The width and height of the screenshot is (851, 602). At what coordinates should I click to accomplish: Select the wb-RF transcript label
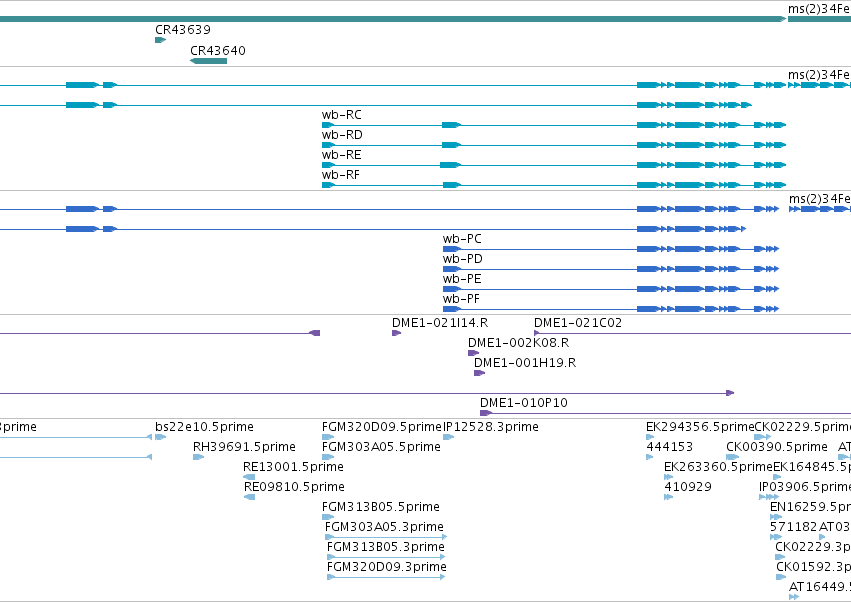341,175
